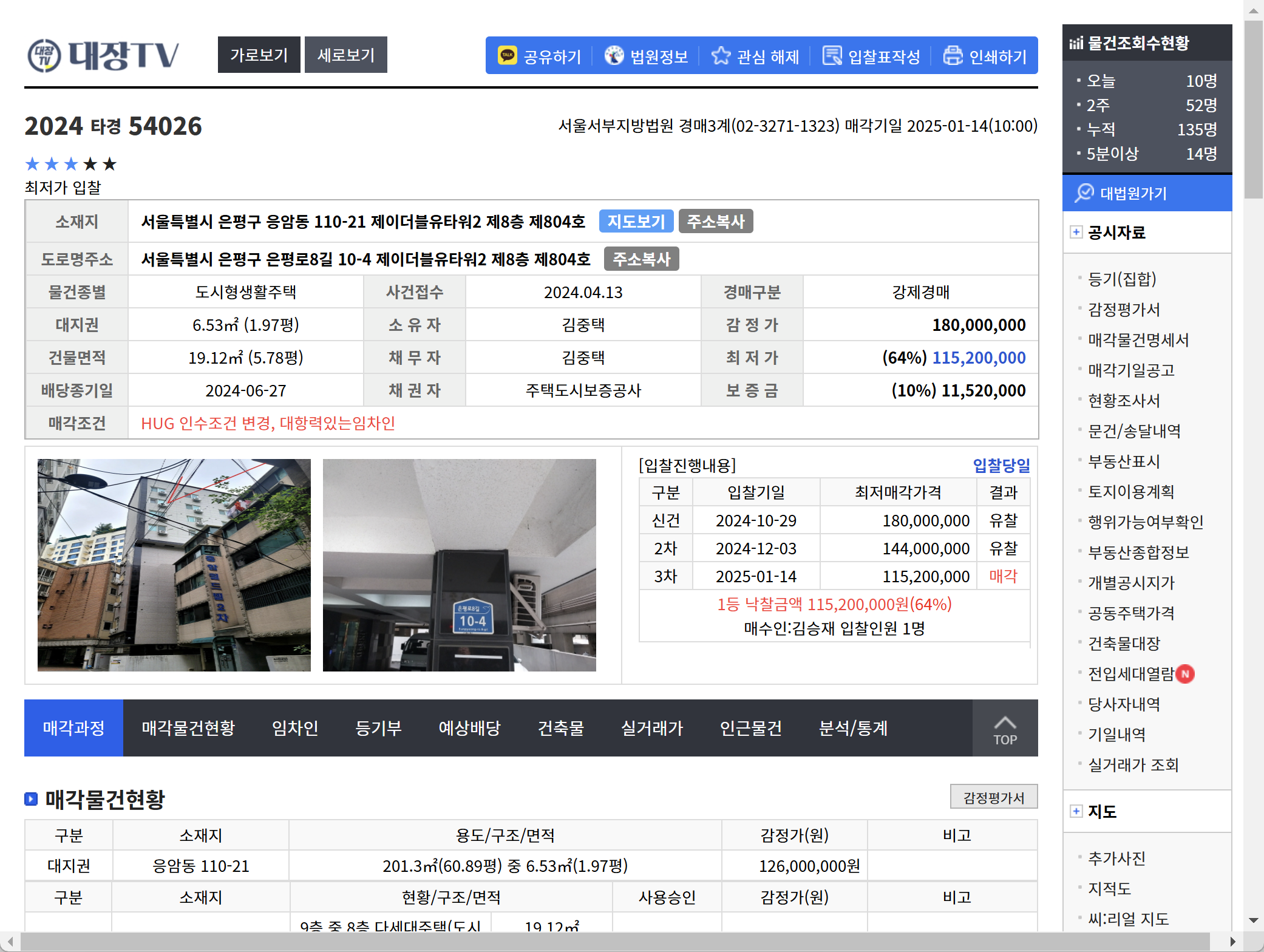Open the 임차인 tab
The image size is (1264, 952).
[295, 728]
